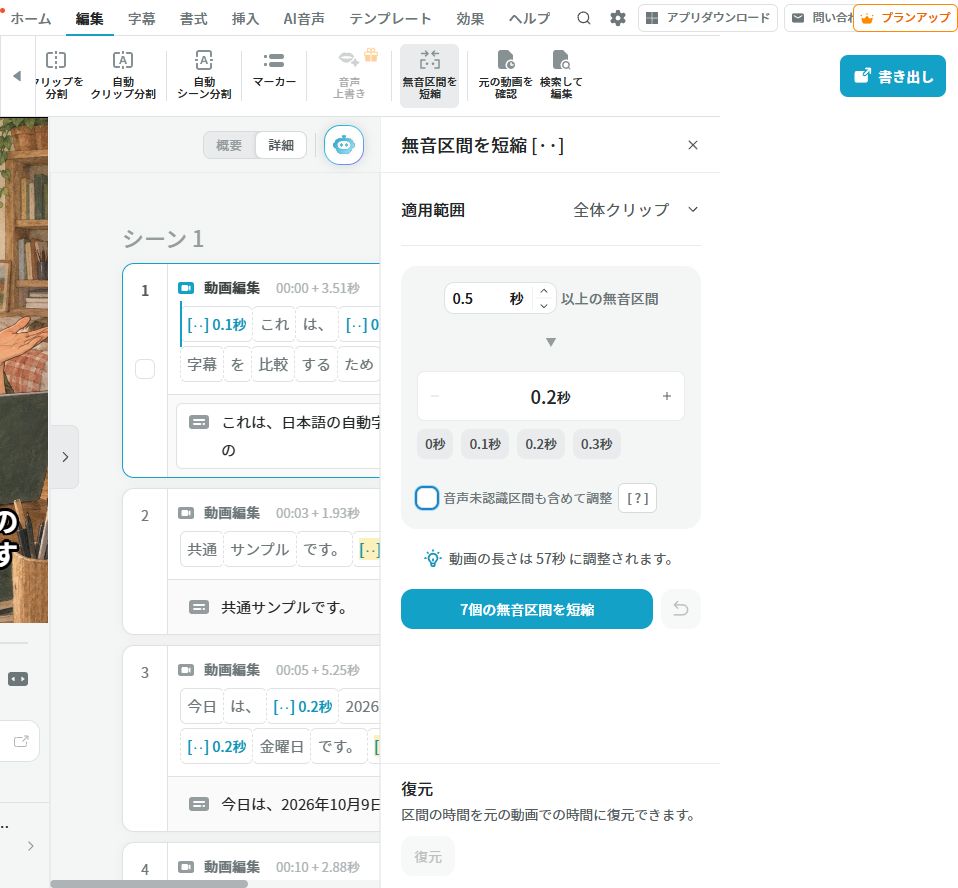The image size is (958, 888).
Task: Select 自動クリップ分割 tool
Action: (123, 76)
